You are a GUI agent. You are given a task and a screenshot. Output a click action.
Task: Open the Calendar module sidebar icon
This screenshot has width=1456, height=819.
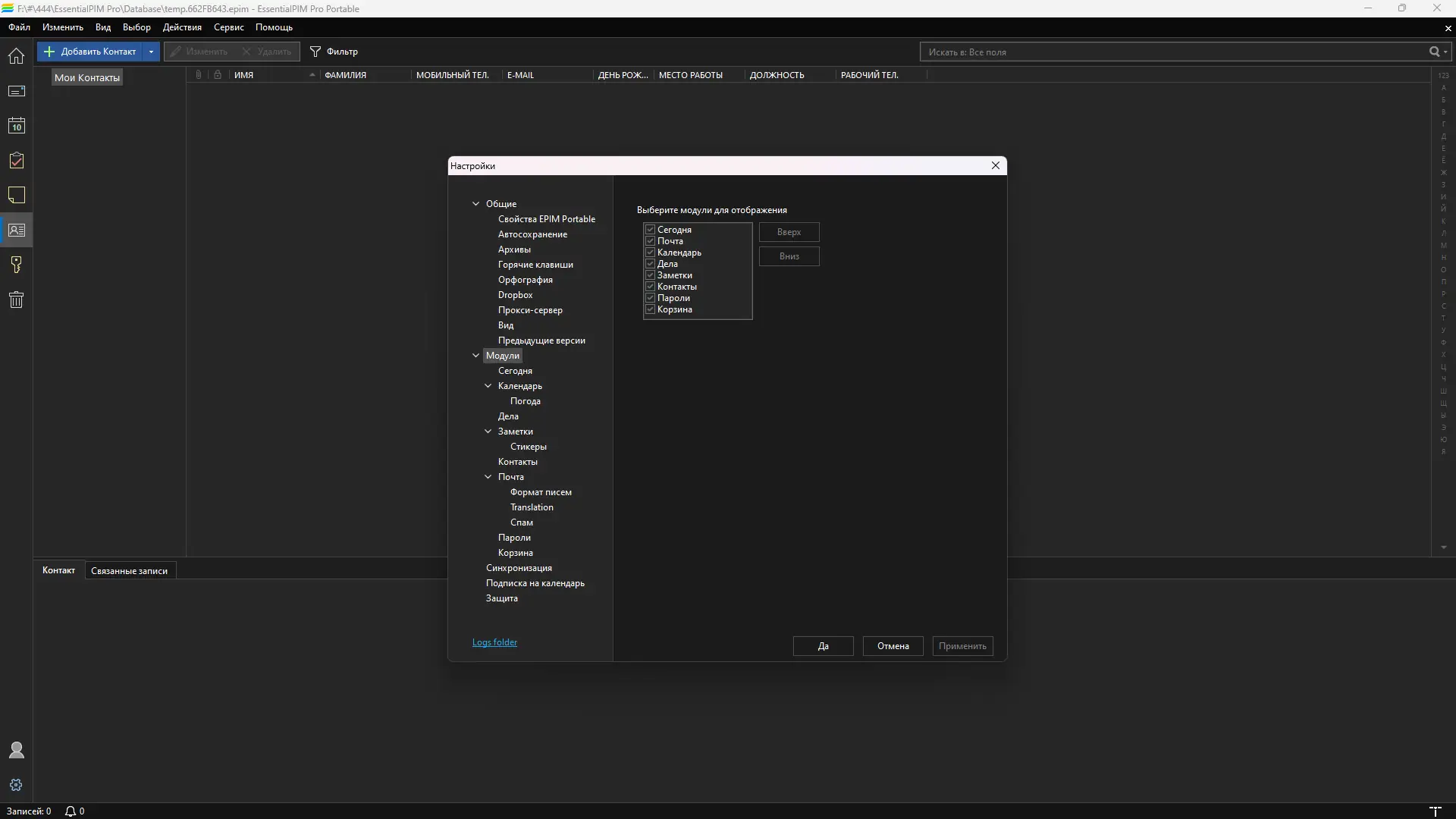(x=16, y=126)
